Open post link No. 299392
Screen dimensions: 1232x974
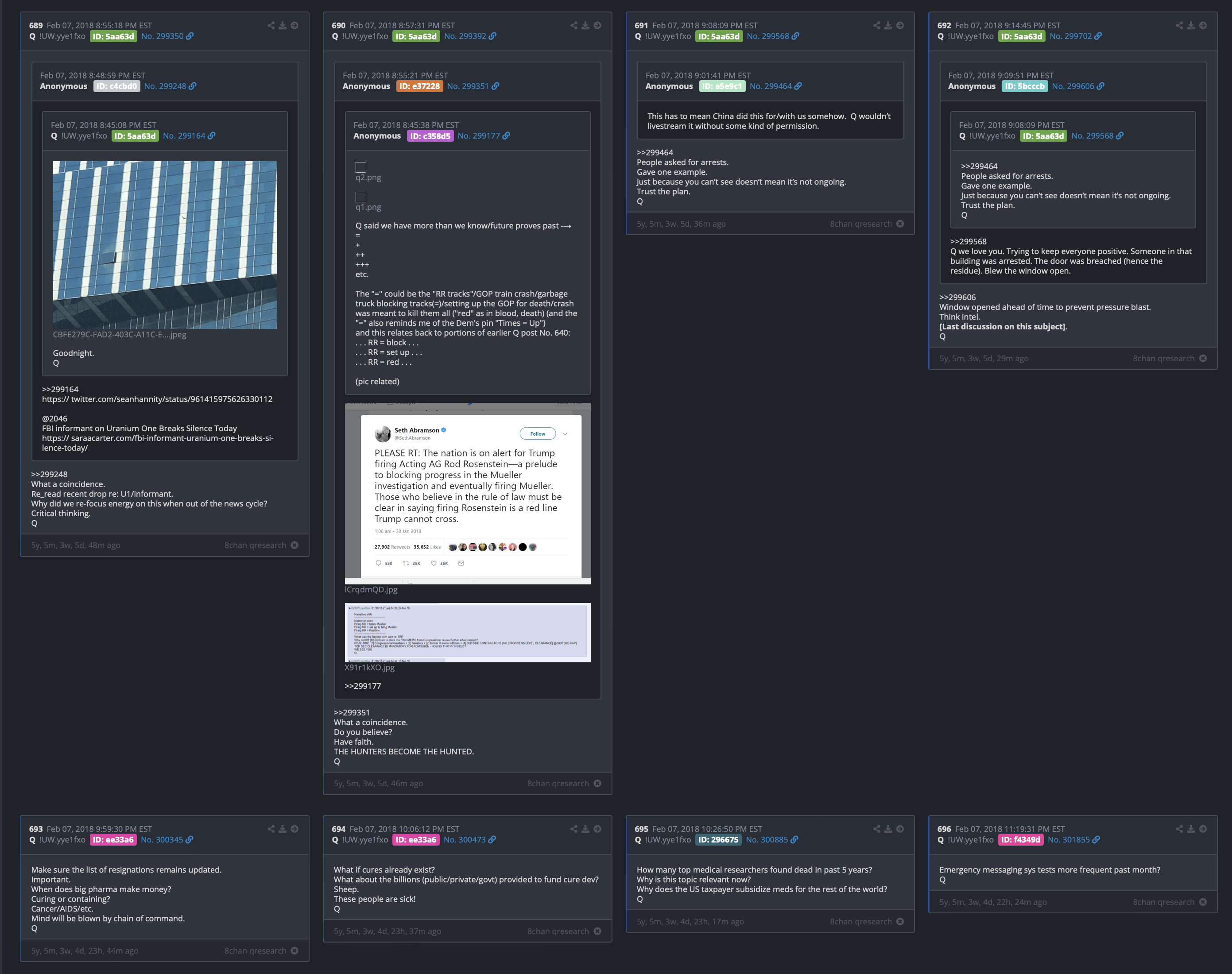(x=465, y=36)
